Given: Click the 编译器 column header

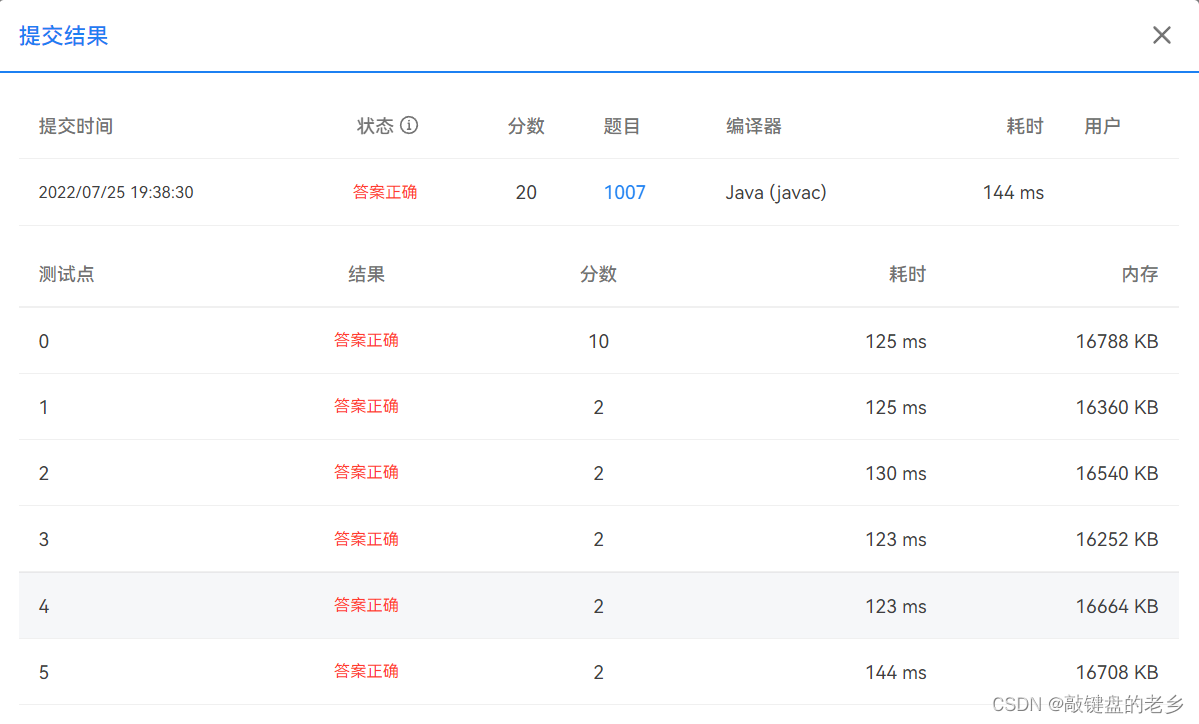Looking at the screenshot, I should point(753,126).
